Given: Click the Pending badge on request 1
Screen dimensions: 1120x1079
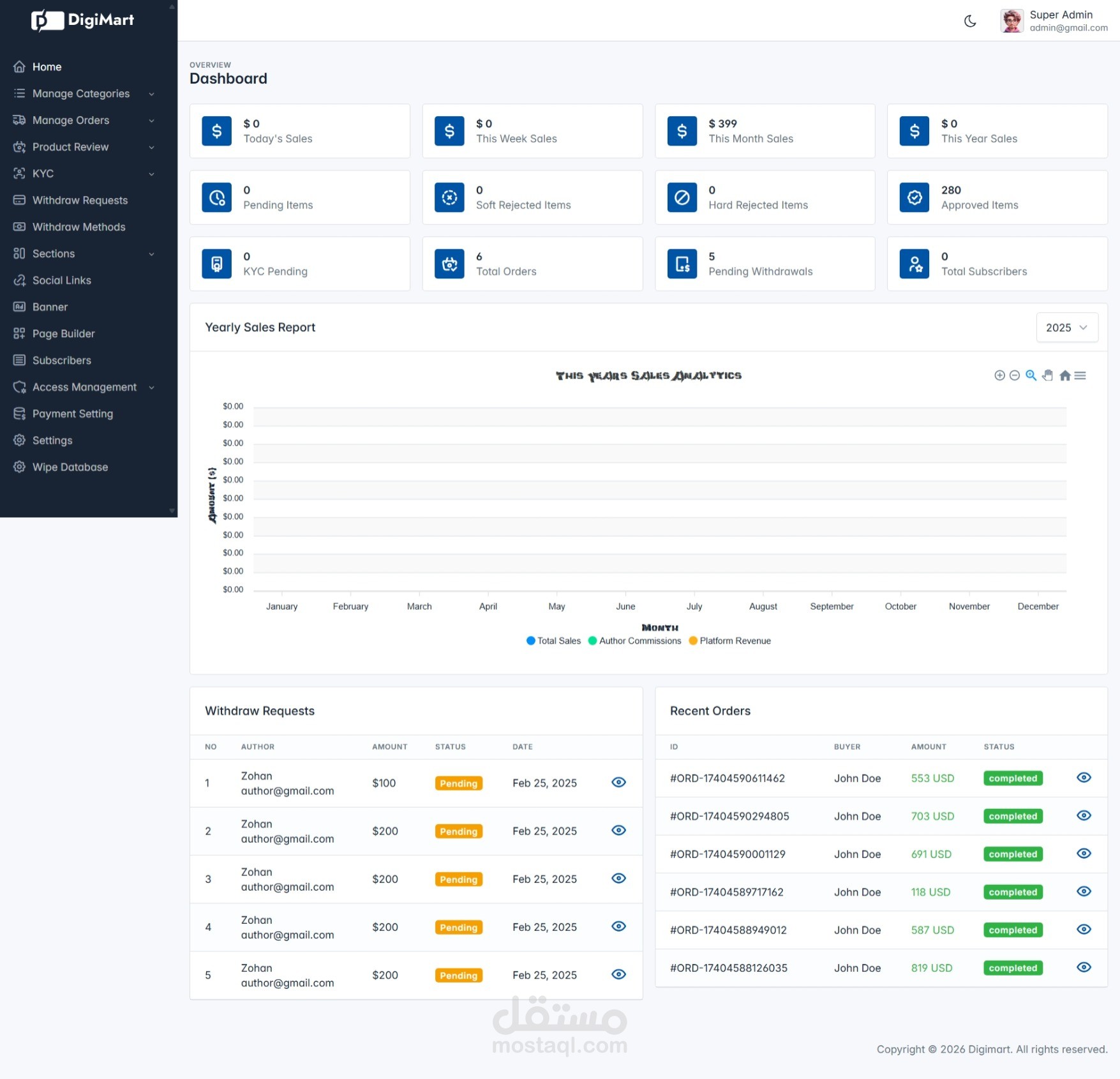Looking at the screenshot, I should (x=458, y=783).
